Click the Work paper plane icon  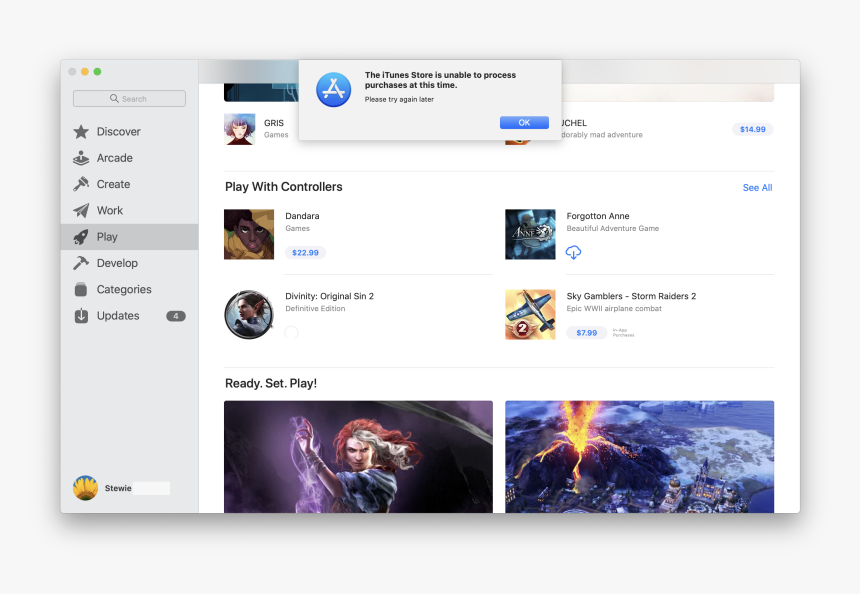point(81,211)
